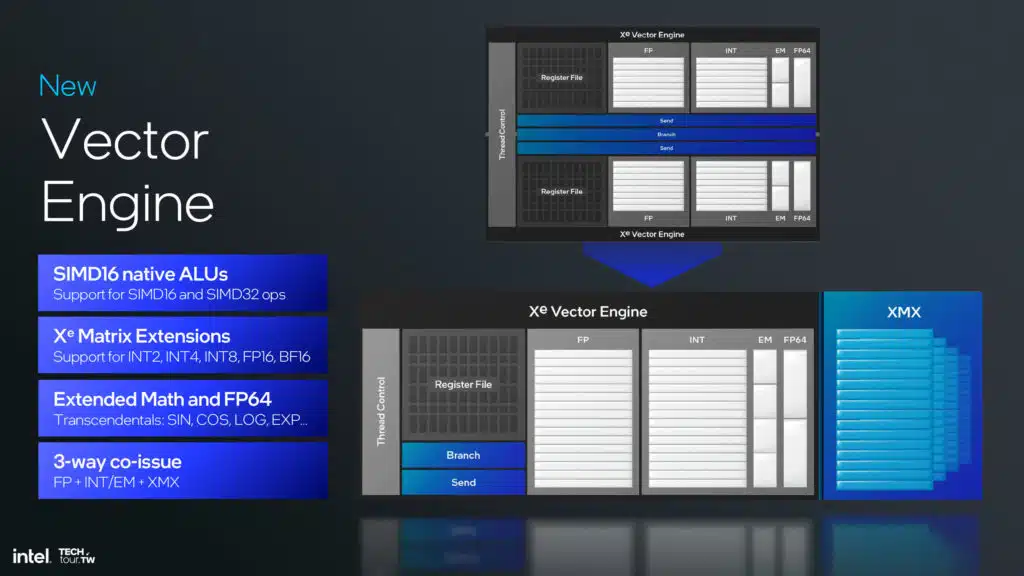The width and height of the screenshot is (1024, 576).
Task: Select the large Register File block
Action: pos(463,385)
